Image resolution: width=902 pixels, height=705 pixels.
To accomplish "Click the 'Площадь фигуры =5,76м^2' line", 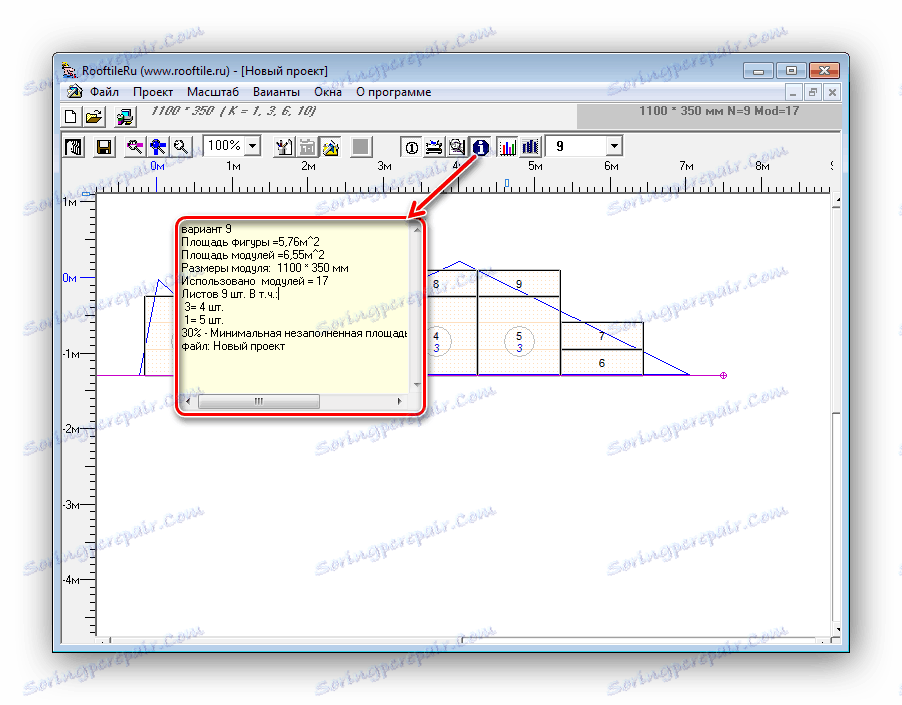I will (250, 242).
